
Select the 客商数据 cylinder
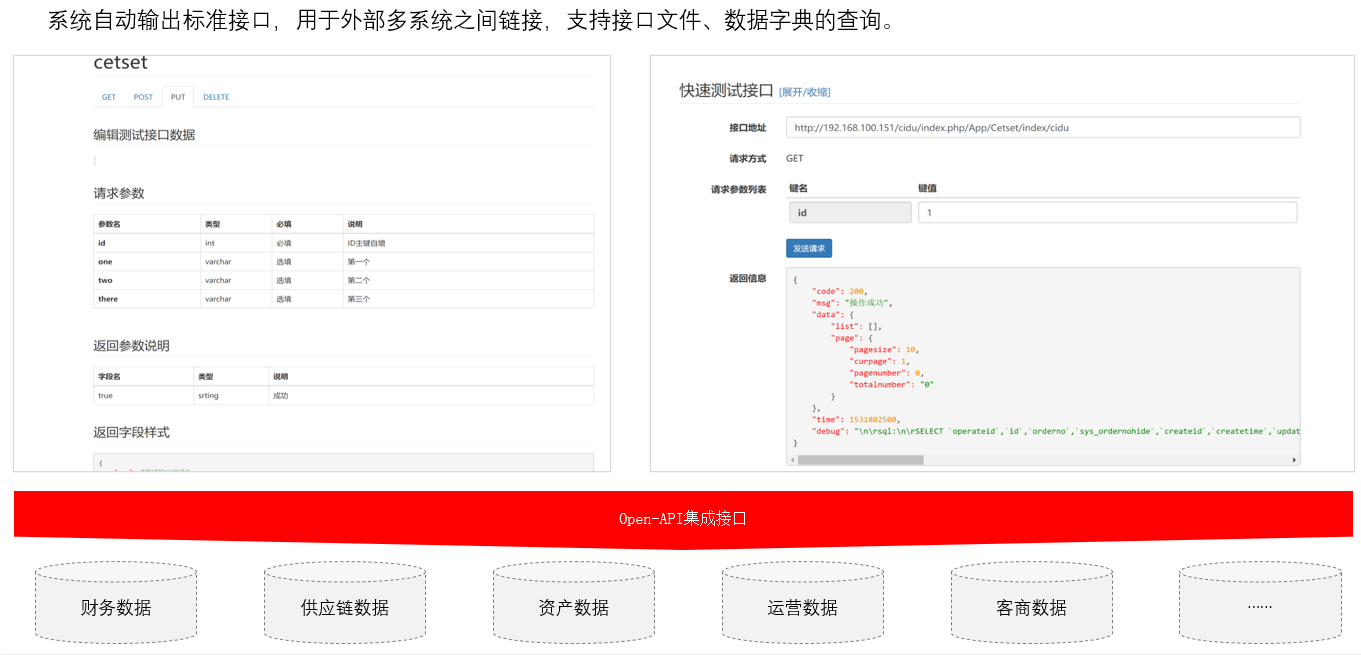(1032, 602)
